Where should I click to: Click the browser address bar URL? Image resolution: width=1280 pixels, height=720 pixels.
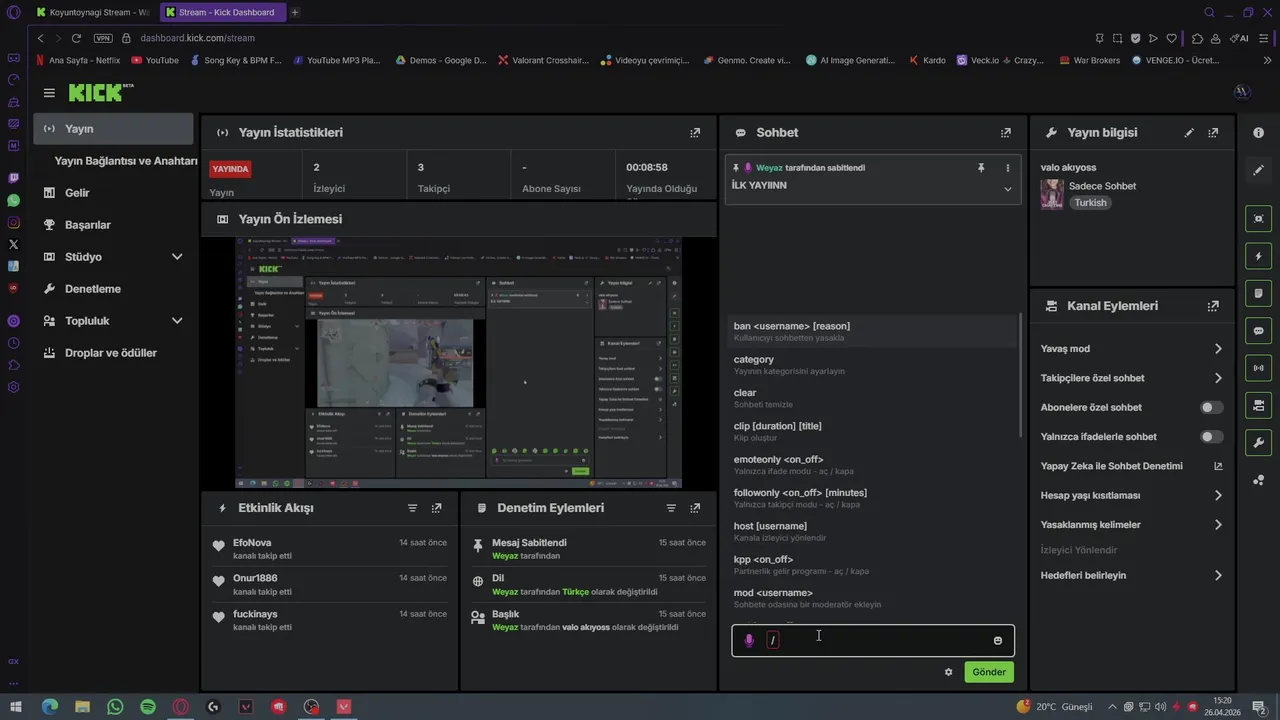197,38
